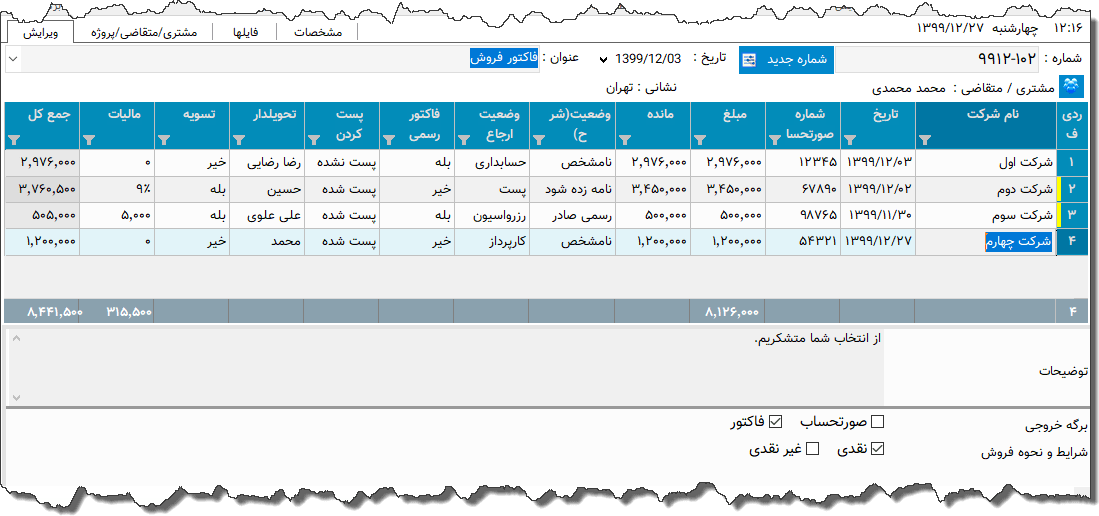Open the filter for جمع کل column

pyautogui.click(x=13, y=140)
